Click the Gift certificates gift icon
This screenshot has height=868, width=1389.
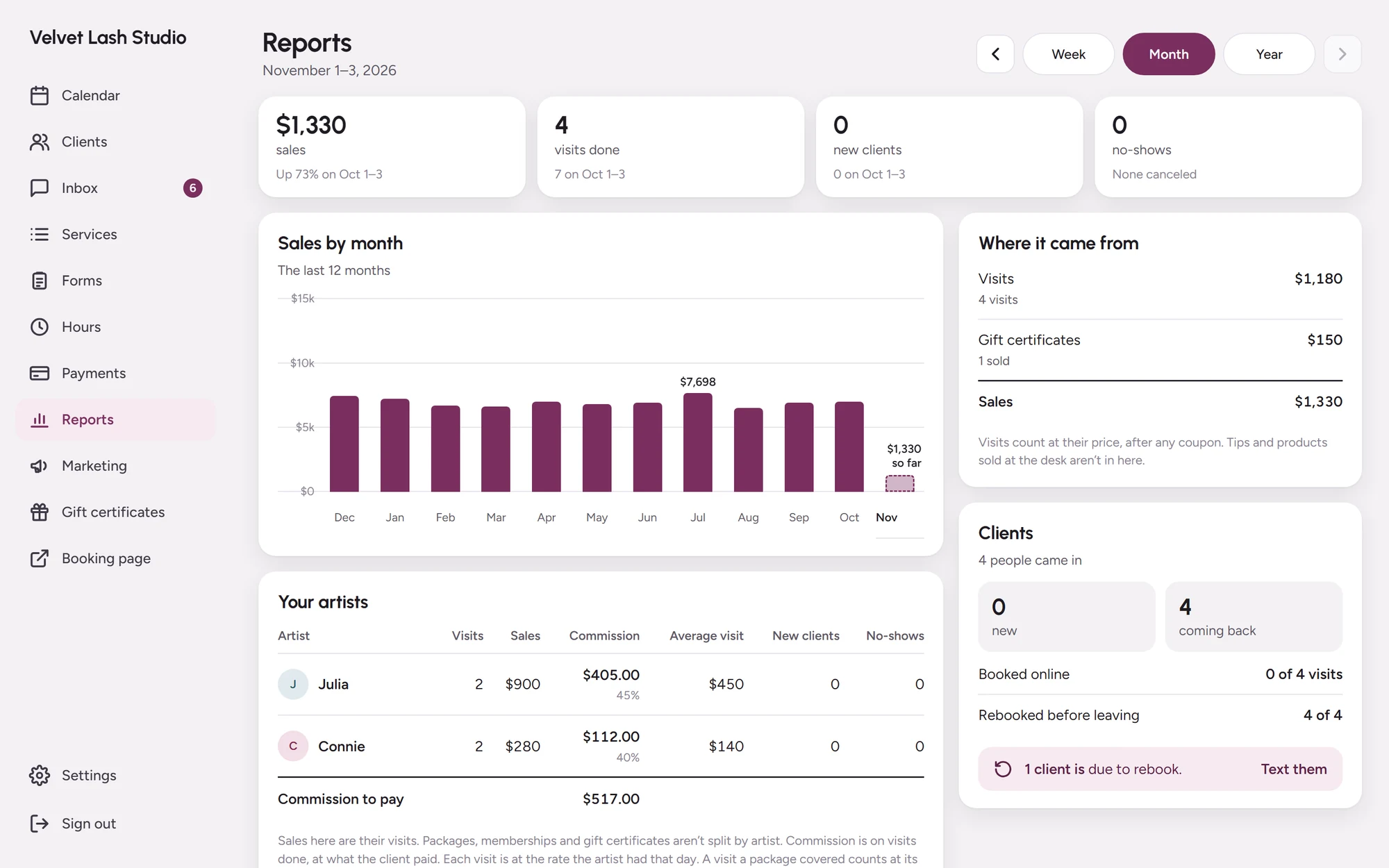pyautogui.click(x=40, y=512)
